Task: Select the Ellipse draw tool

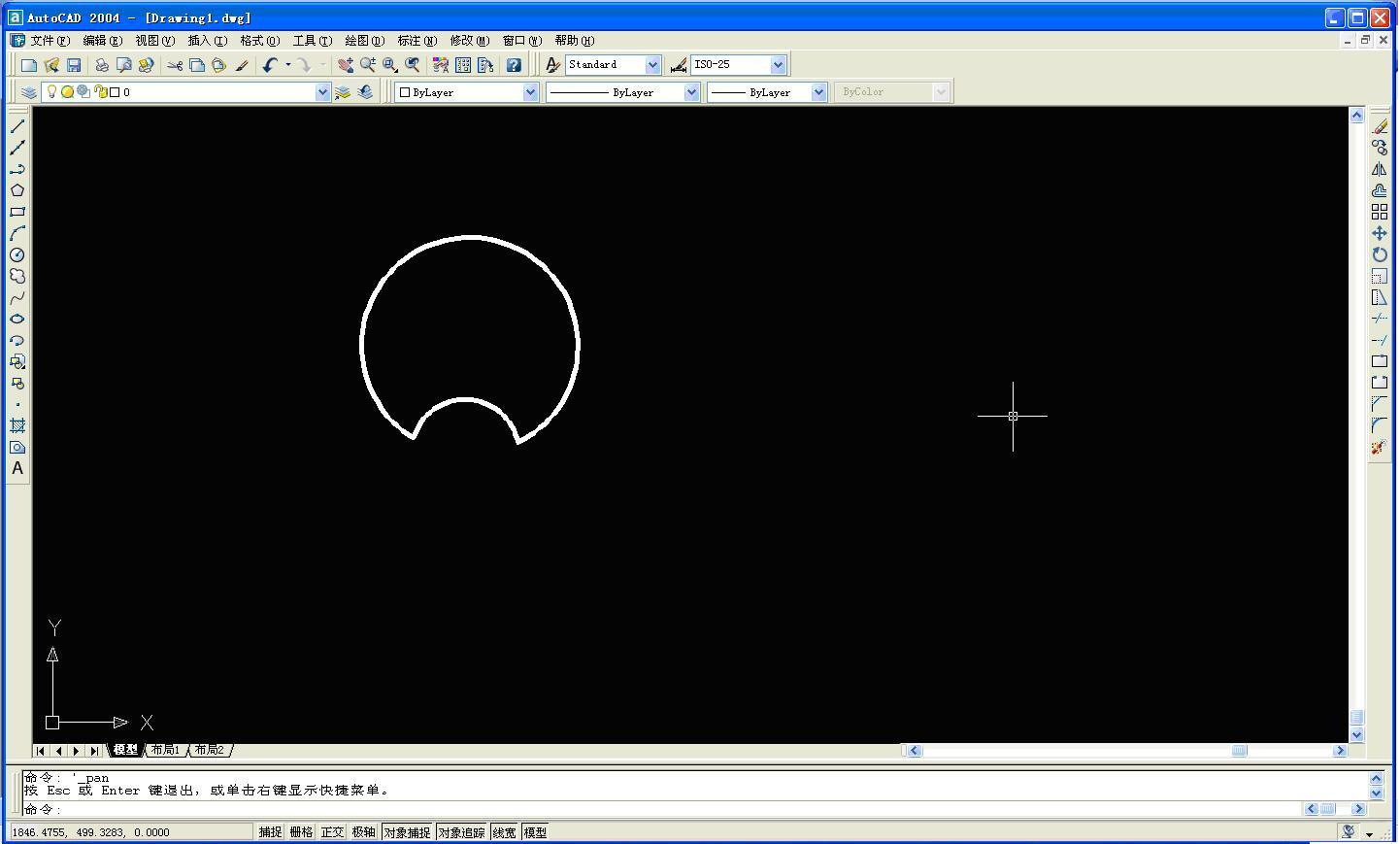Action: (x=17, y=319)
